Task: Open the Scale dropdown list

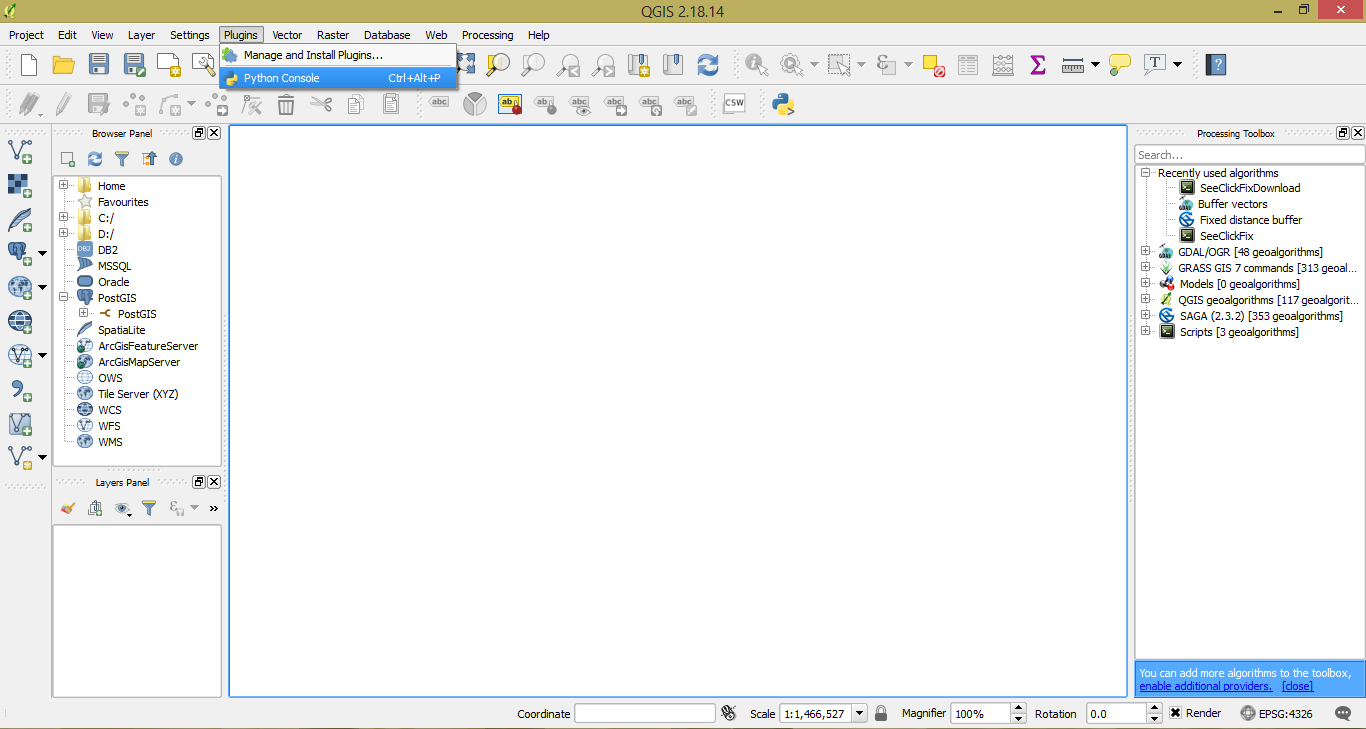Action: click(859, 713)
